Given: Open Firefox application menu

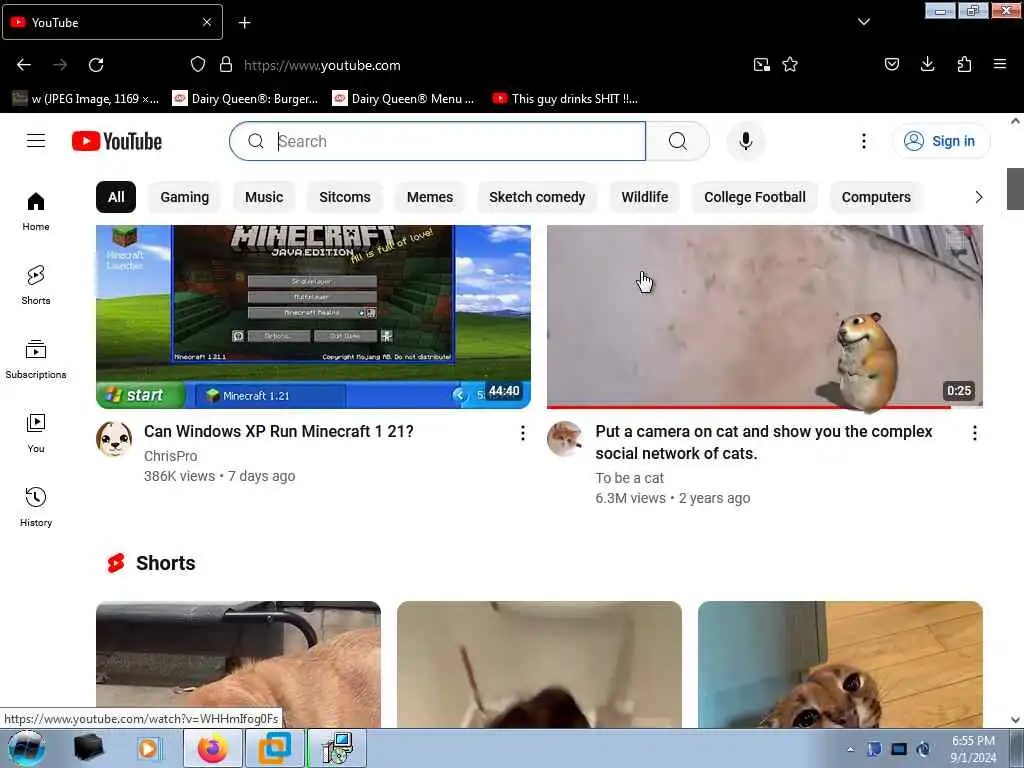Looking at the screenshot, I should pyautogui.click(x=1000, y=65).
